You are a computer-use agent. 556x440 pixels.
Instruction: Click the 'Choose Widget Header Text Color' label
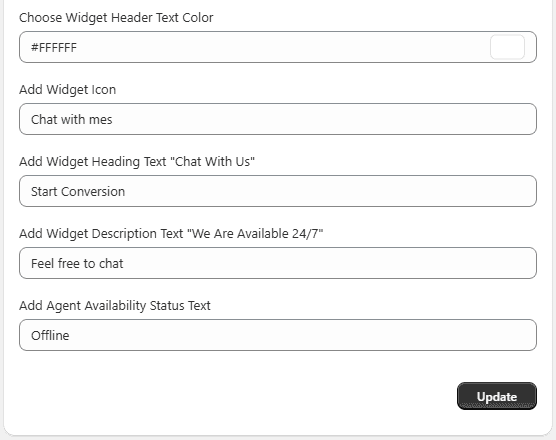click(116, 17)
